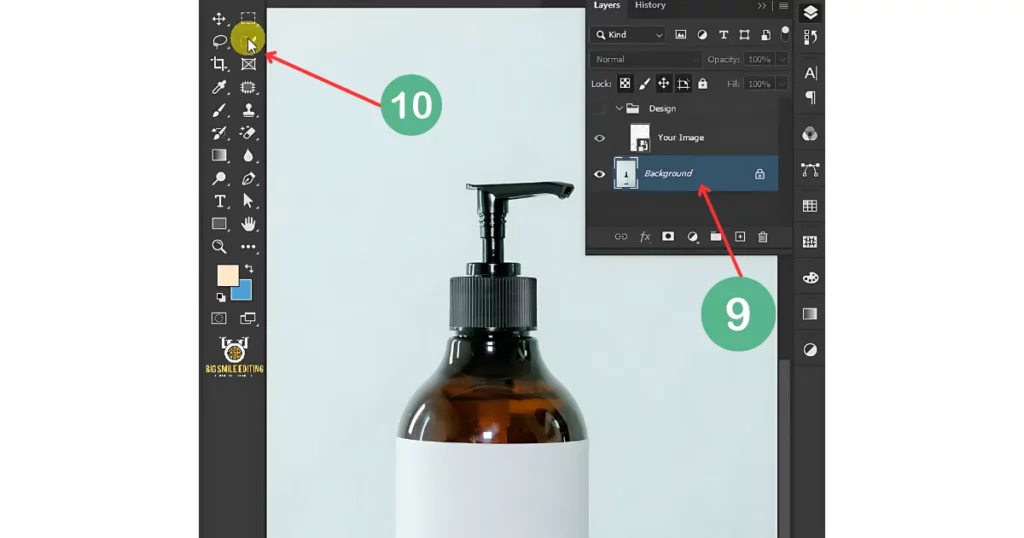Add a layer mask
1024x538 pixels.
pyautogui.click(x=667, y=236)
